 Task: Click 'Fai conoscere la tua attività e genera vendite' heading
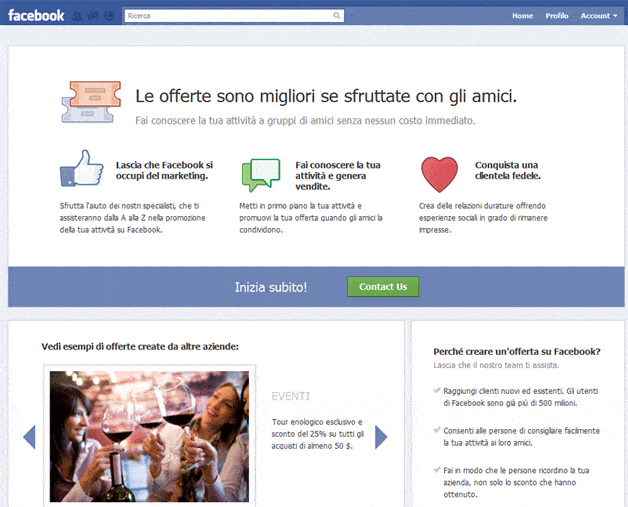338,175
